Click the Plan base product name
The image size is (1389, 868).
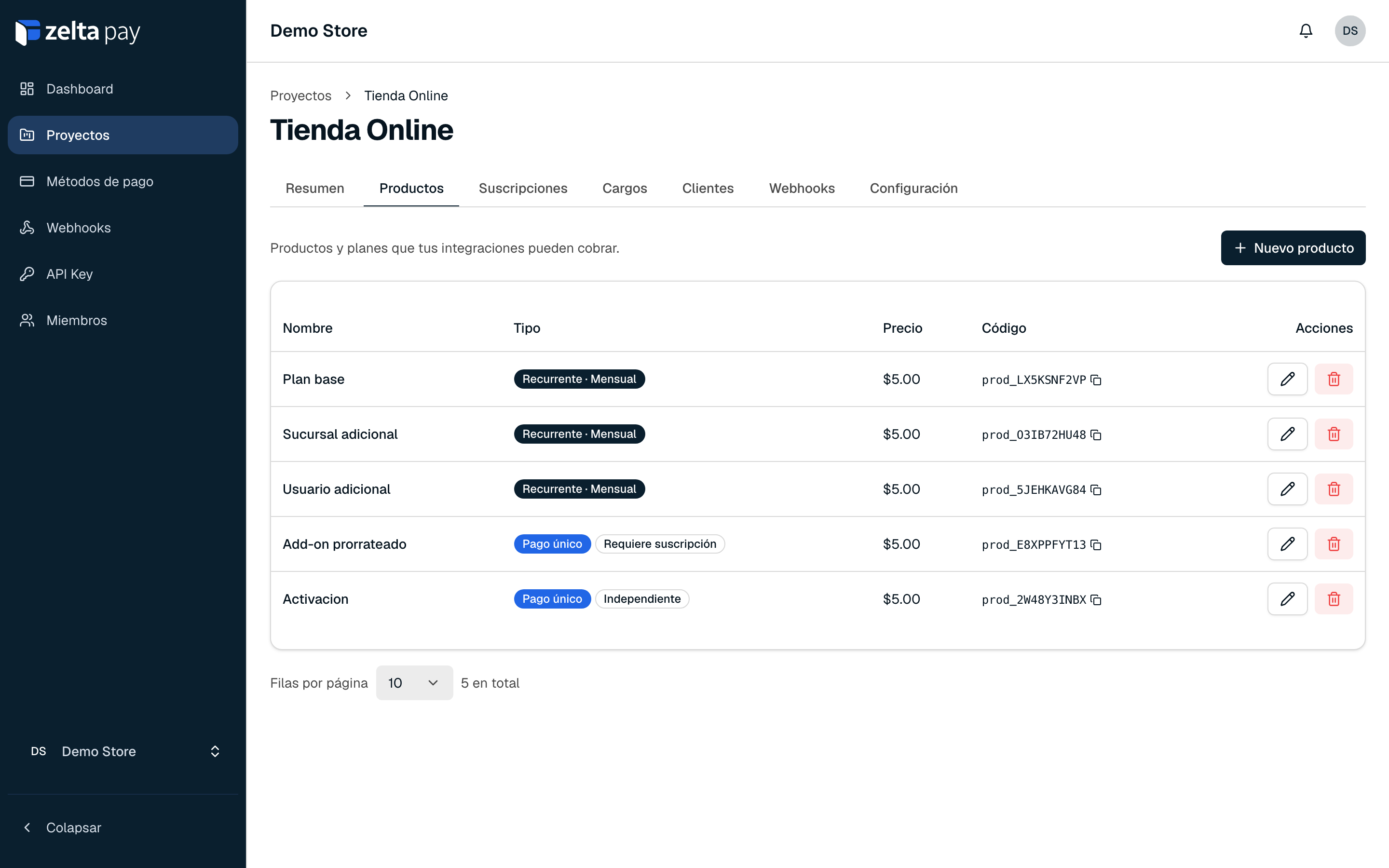313,380
